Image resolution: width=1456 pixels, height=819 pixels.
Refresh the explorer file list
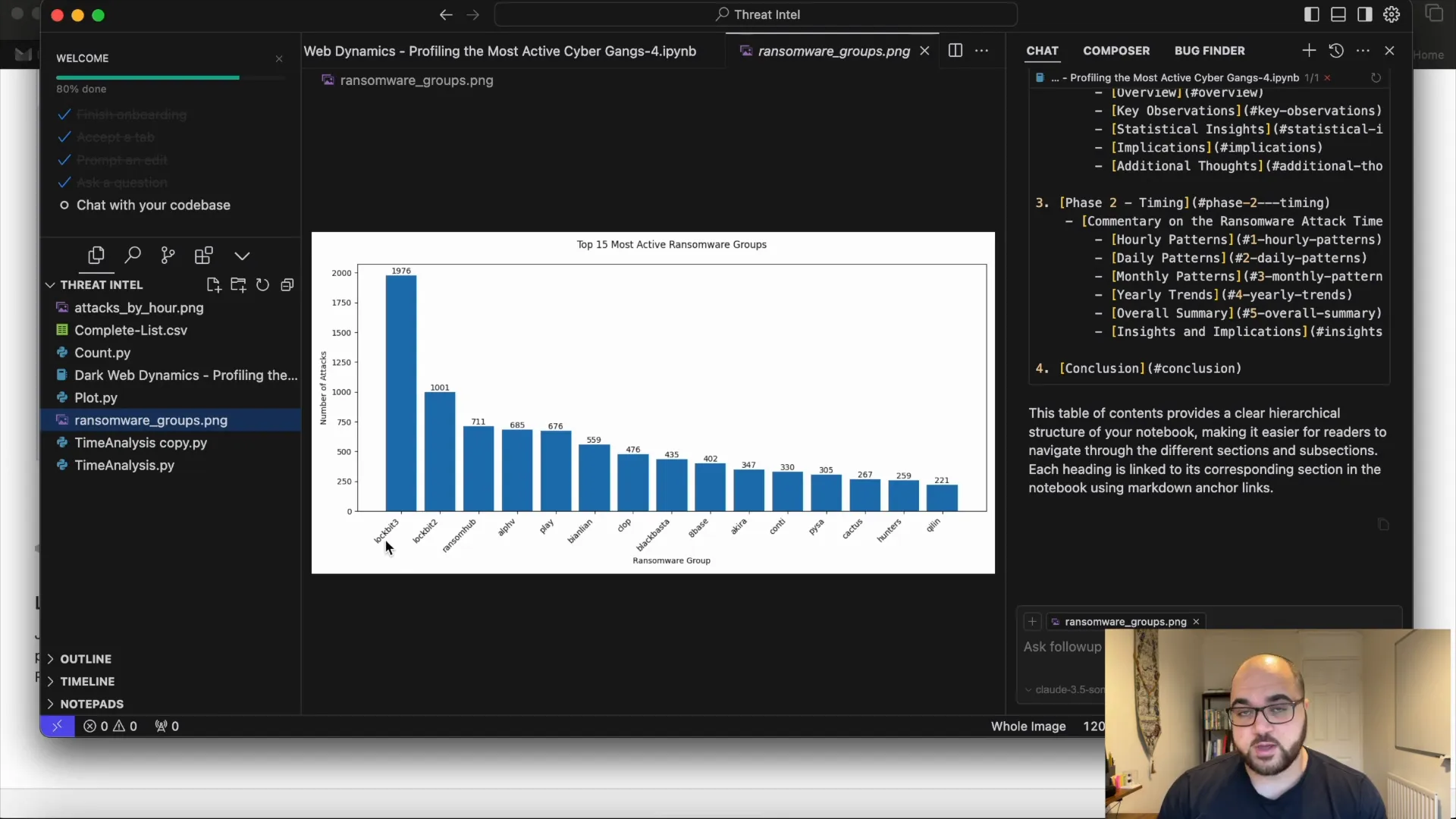point(262,285)
